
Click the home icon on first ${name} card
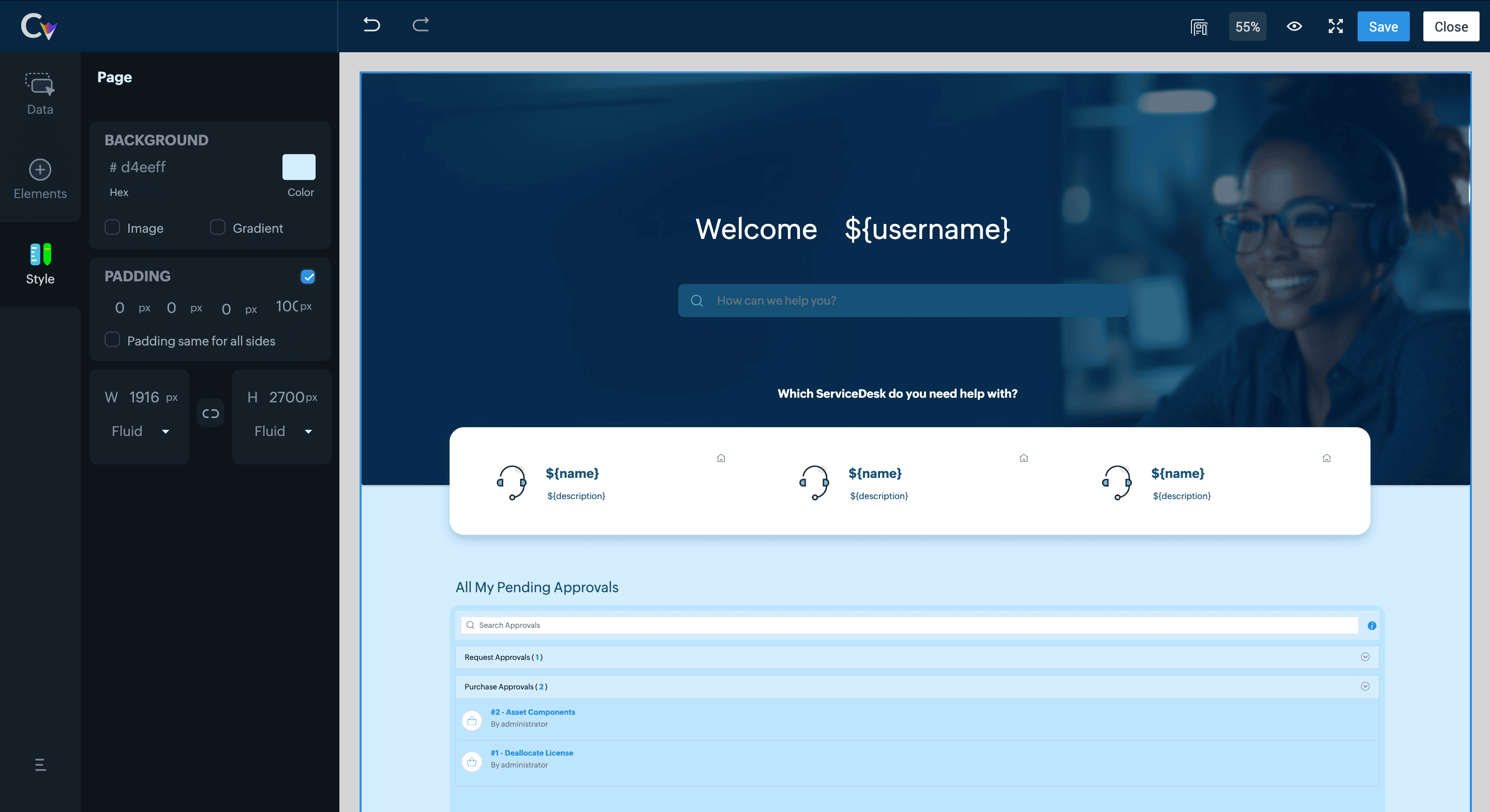721,458
